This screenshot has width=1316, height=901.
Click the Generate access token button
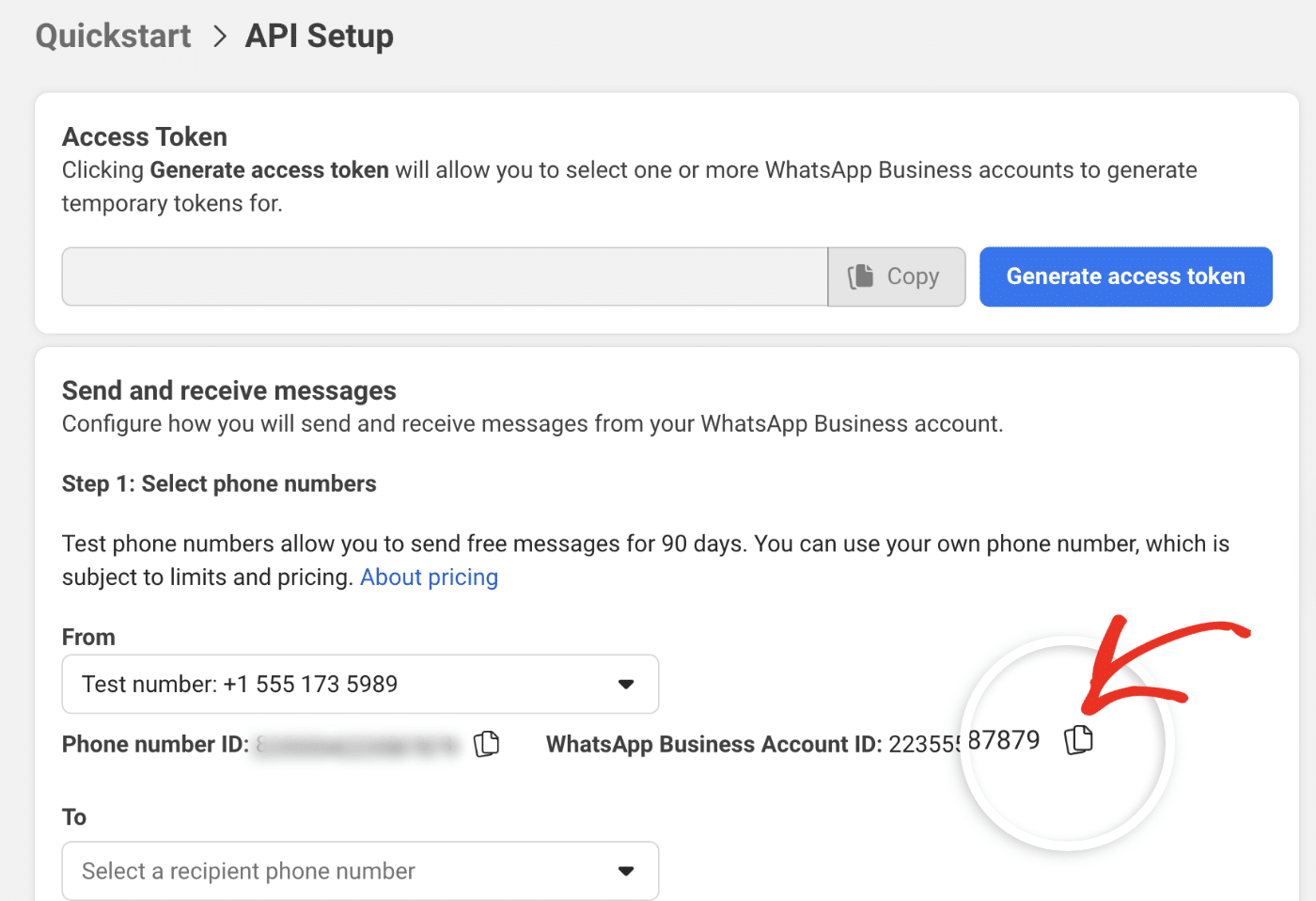[1125, 277]
